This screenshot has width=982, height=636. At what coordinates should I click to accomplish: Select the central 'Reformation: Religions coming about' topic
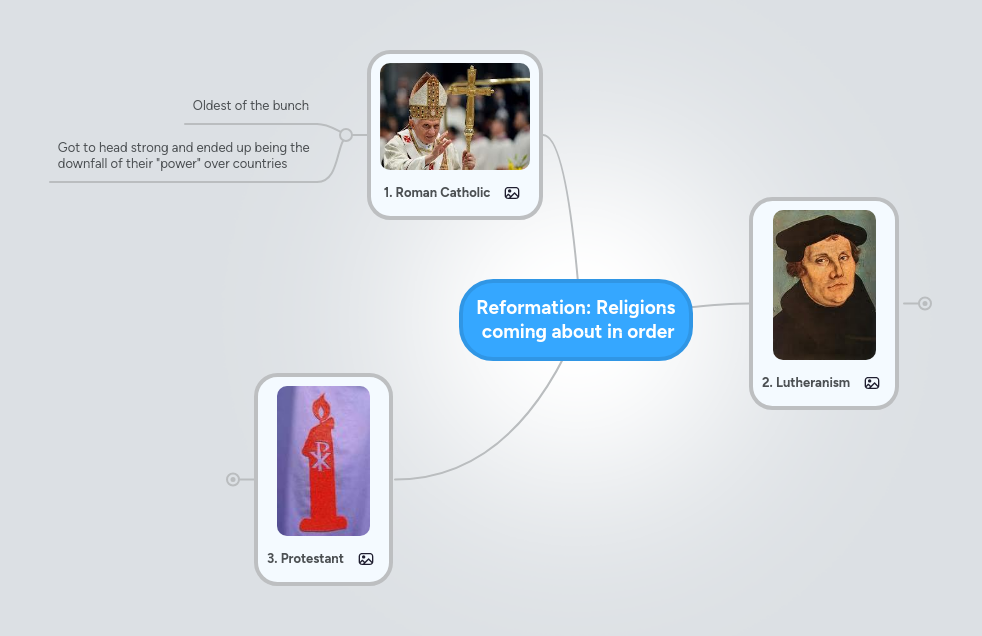576,320
